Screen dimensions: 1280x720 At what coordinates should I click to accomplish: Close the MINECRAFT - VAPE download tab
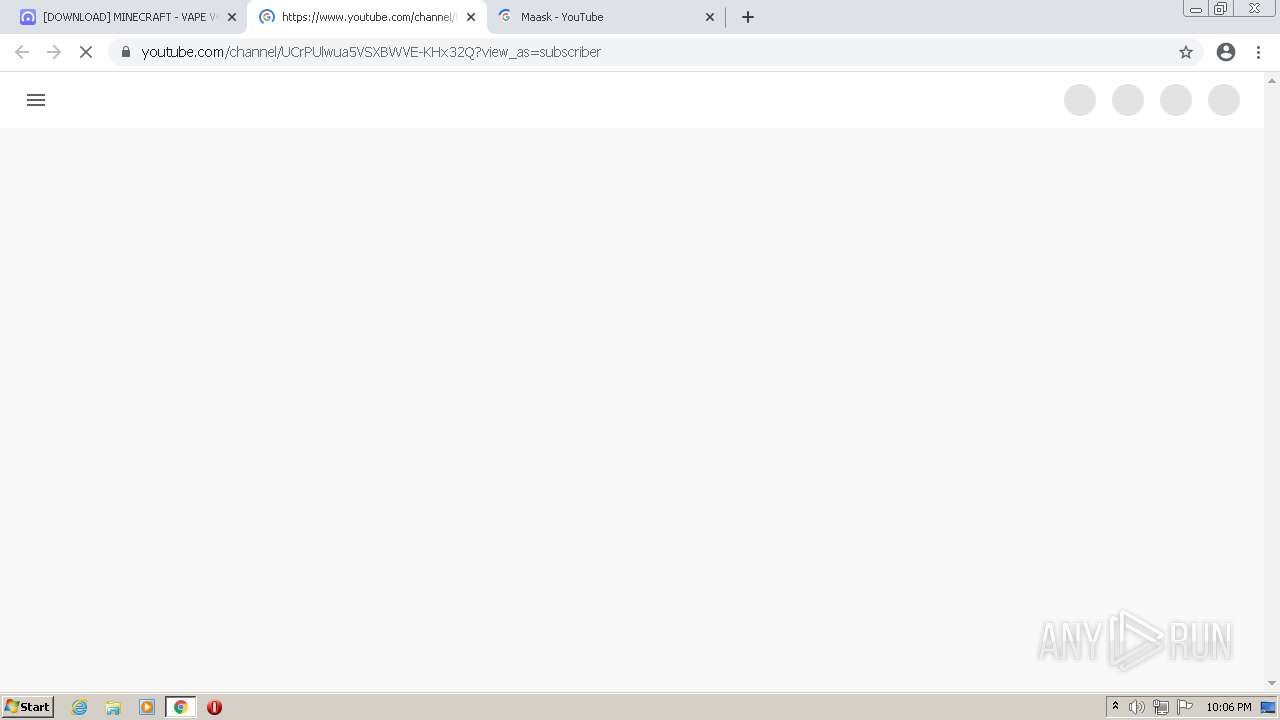232,17
